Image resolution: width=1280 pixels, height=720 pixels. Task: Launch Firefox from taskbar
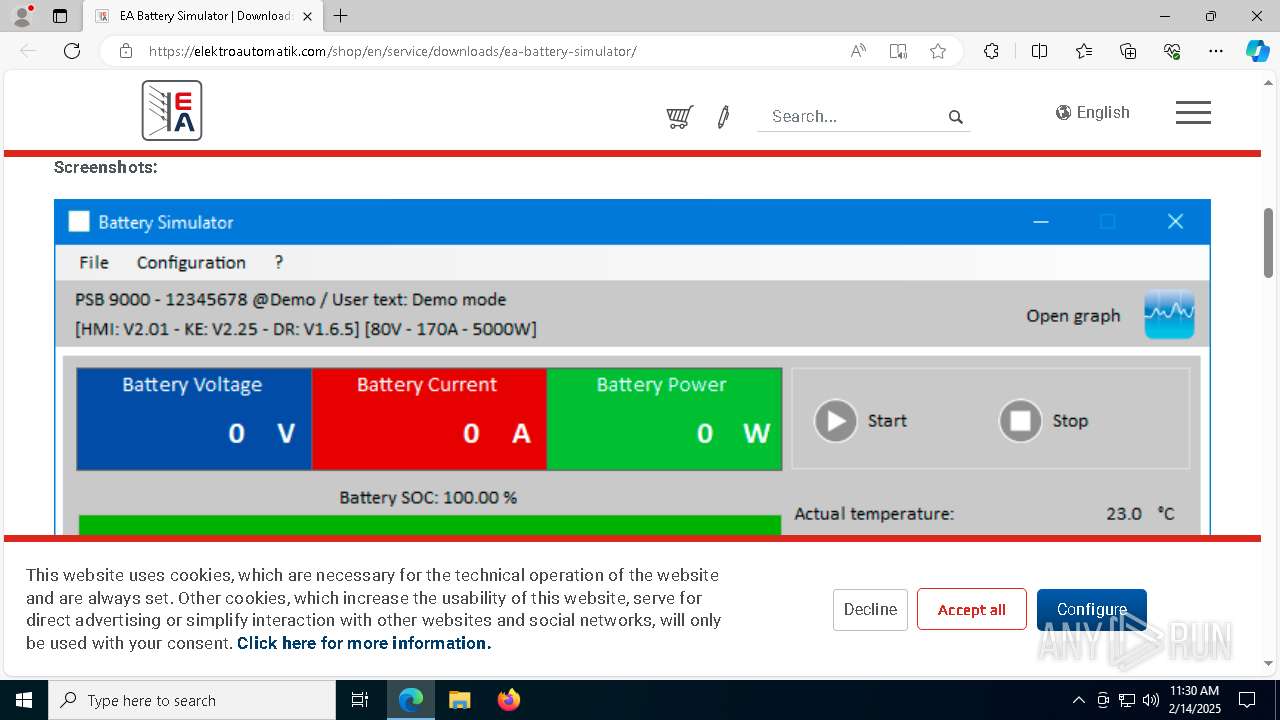pyautogui.click(x=509, y=700)
